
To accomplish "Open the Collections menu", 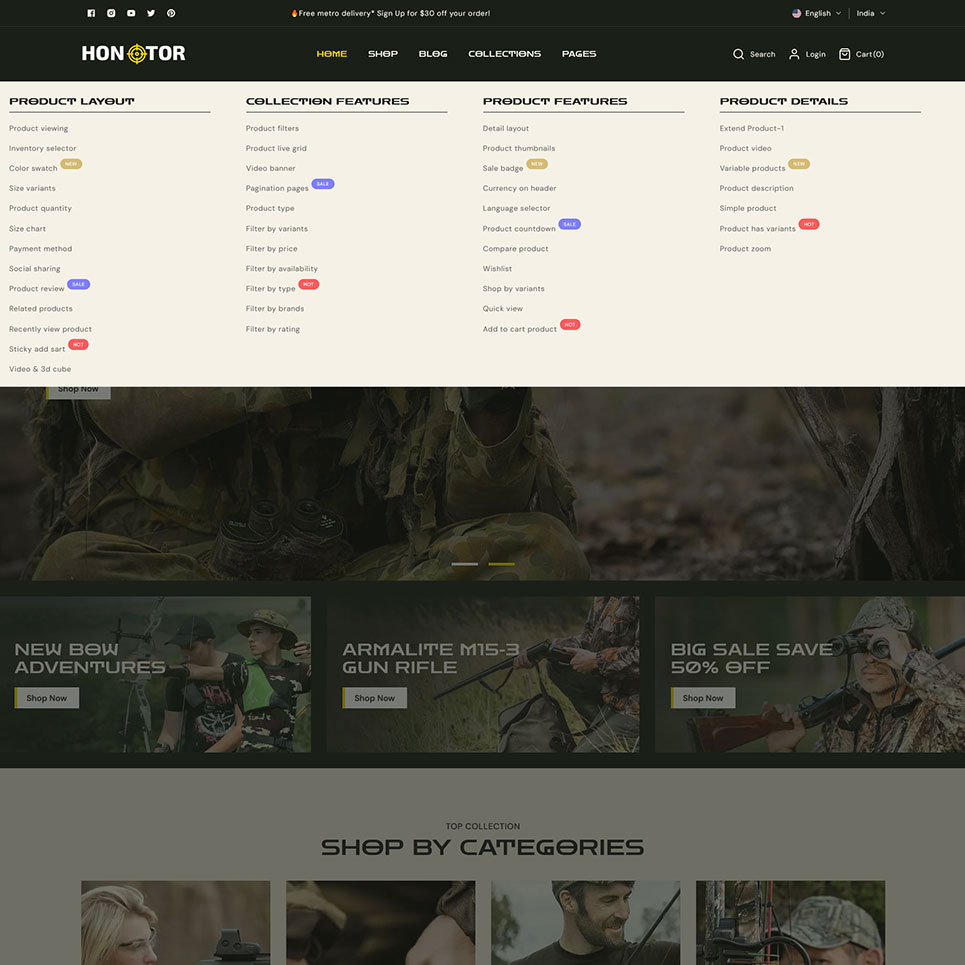I will point(504,54).
